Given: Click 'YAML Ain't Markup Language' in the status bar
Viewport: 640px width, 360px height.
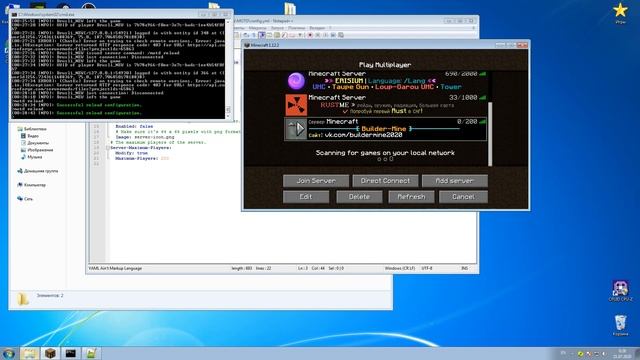Looking at the screenshot, I should [116, 268].
